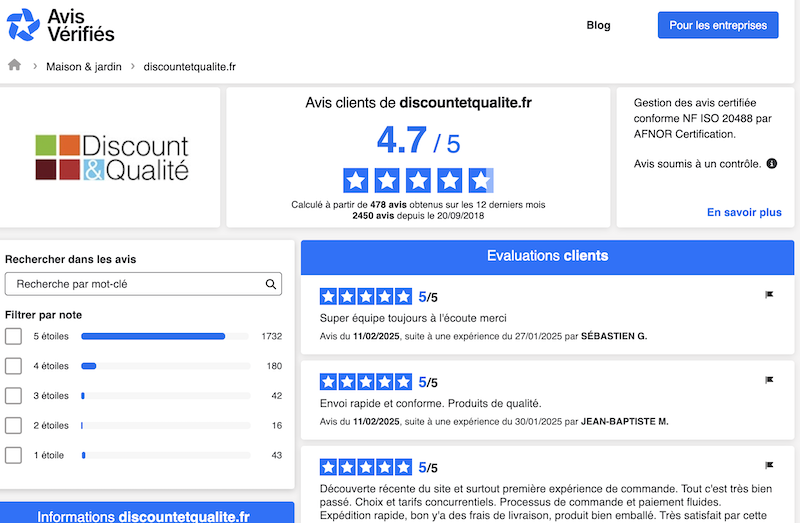This screenshot has width=800, height=523.
Task: Follow the 'En savoir plus' link
Action: 744,212
